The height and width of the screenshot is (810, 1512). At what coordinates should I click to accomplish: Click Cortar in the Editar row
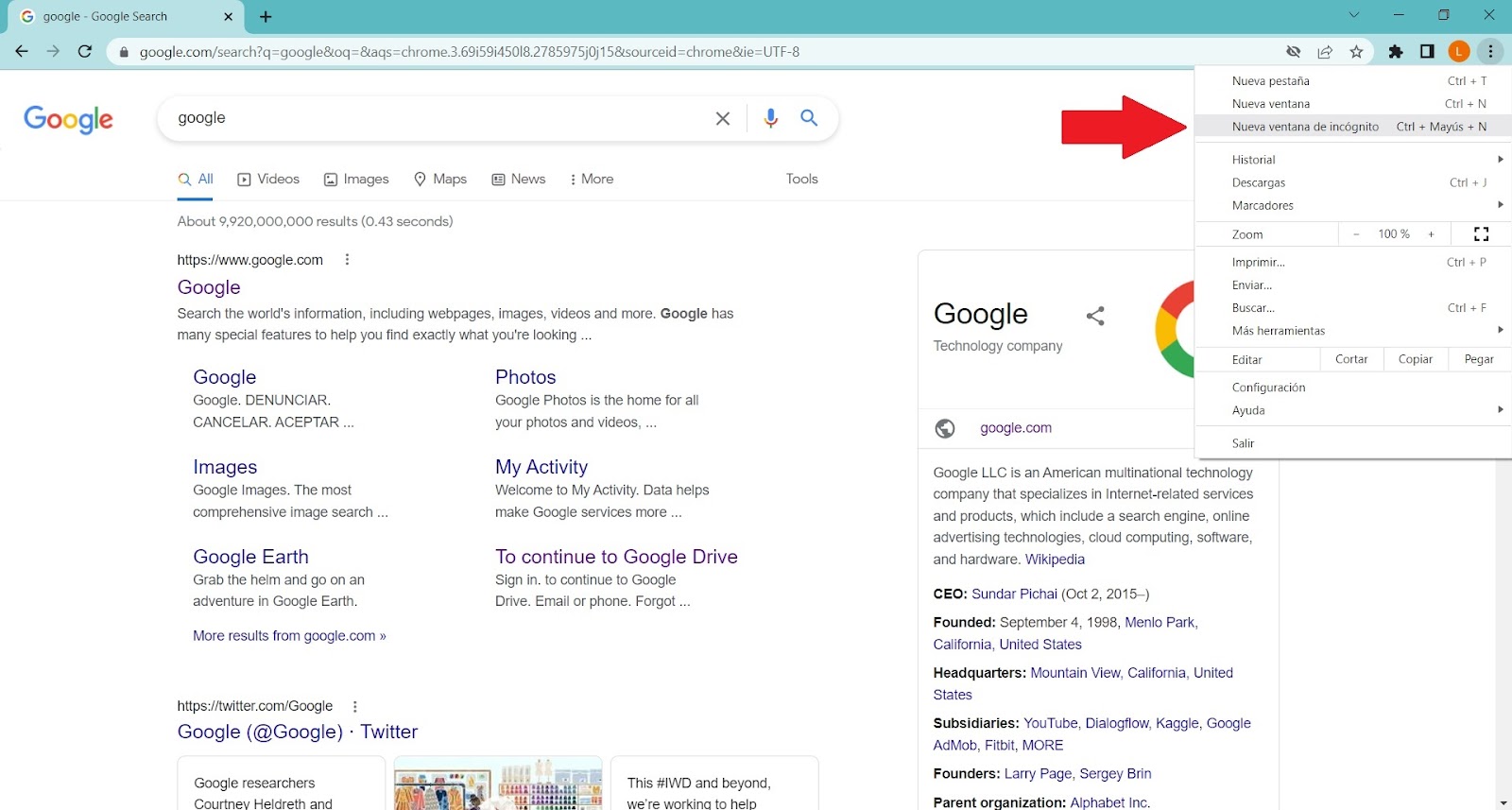(x=1351, y=359)
